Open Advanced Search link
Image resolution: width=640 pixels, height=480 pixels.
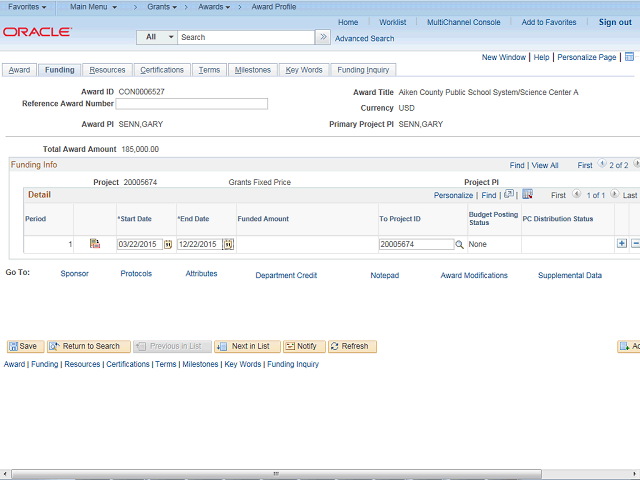click(364, 38)
